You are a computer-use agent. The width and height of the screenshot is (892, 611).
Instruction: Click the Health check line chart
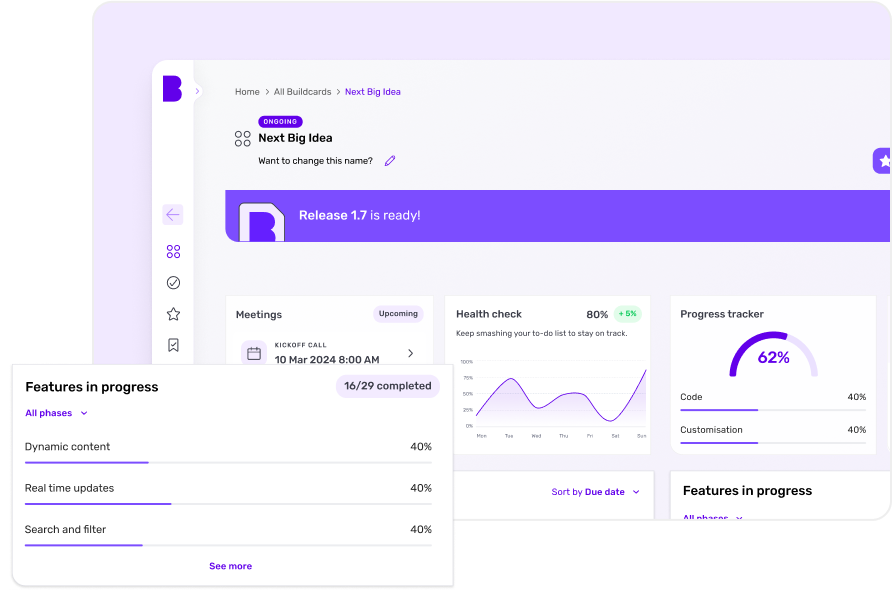tap(555, 398)
